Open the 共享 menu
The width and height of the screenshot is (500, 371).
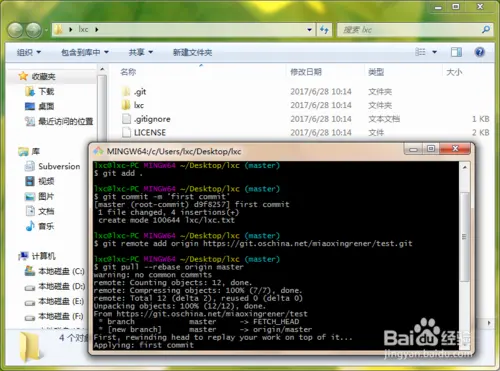tap(141, 52)
